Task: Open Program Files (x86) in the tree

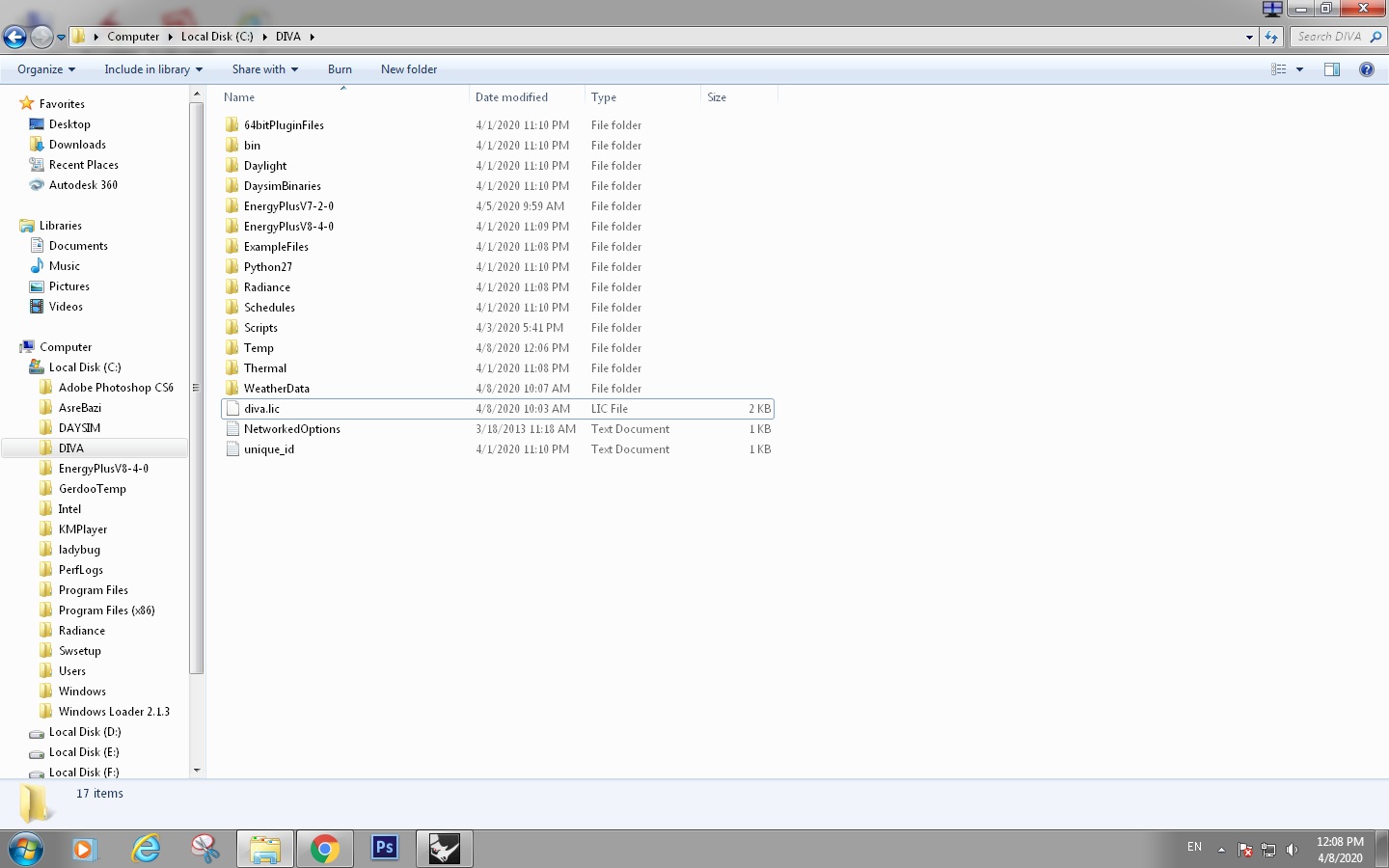Action: (106, 610)
